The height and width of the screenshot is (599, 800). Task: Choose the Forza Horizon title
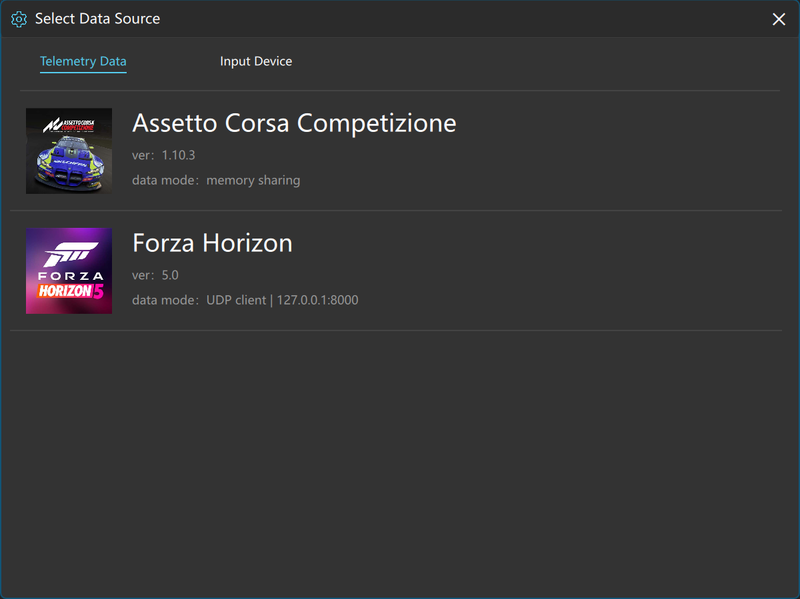coord(212,243)
